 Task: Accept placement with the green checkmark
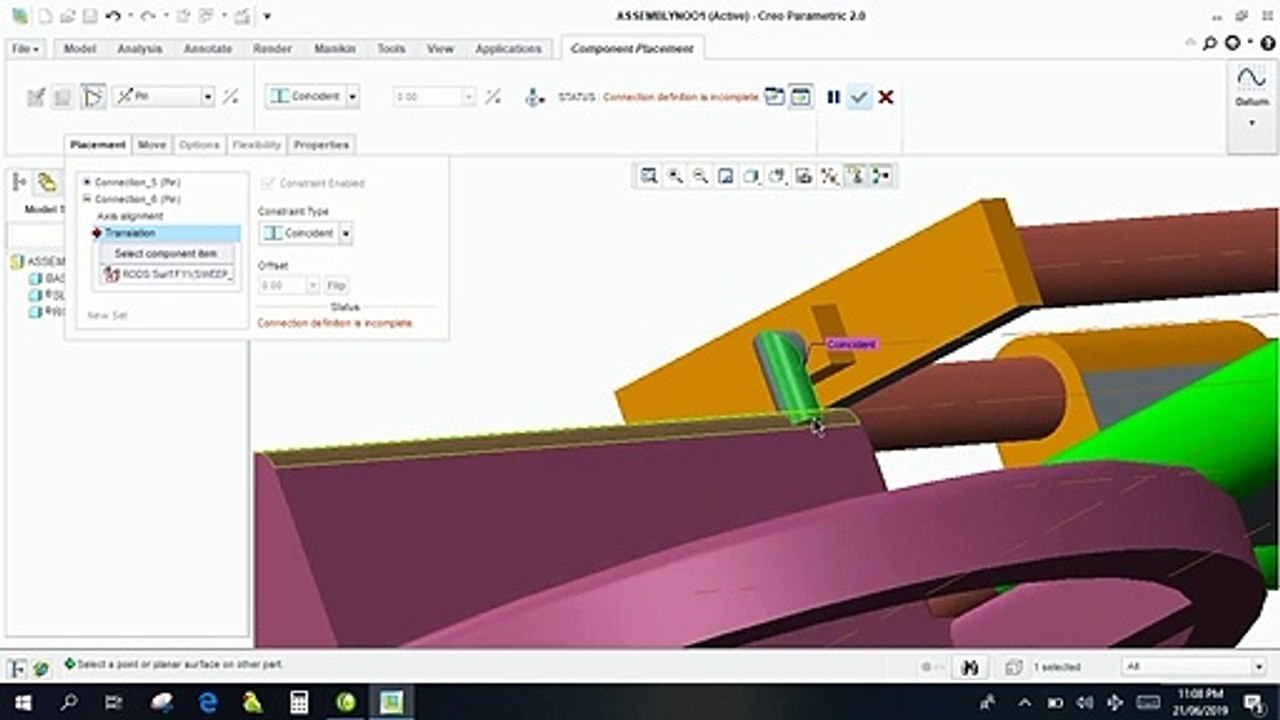coord(859,97)
